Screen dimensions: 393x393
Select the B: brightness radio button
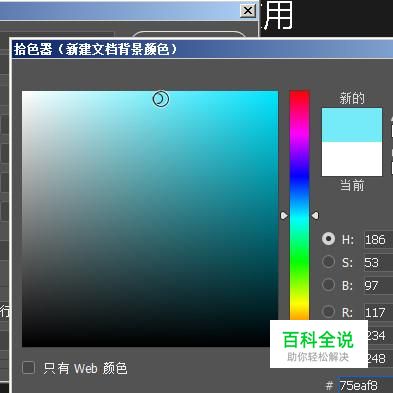click(328, 285)
